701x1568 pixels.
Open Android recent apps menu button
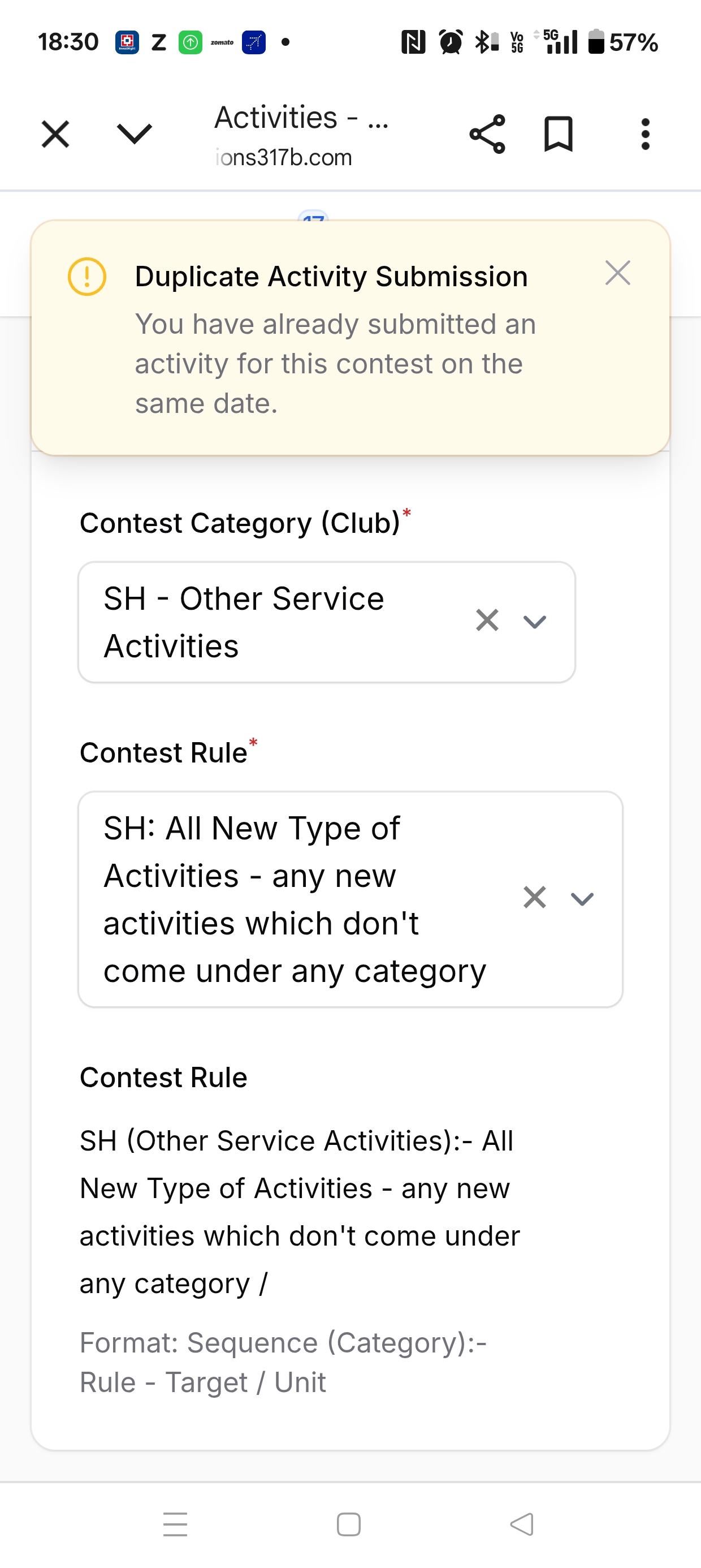tap(175, 1524)
